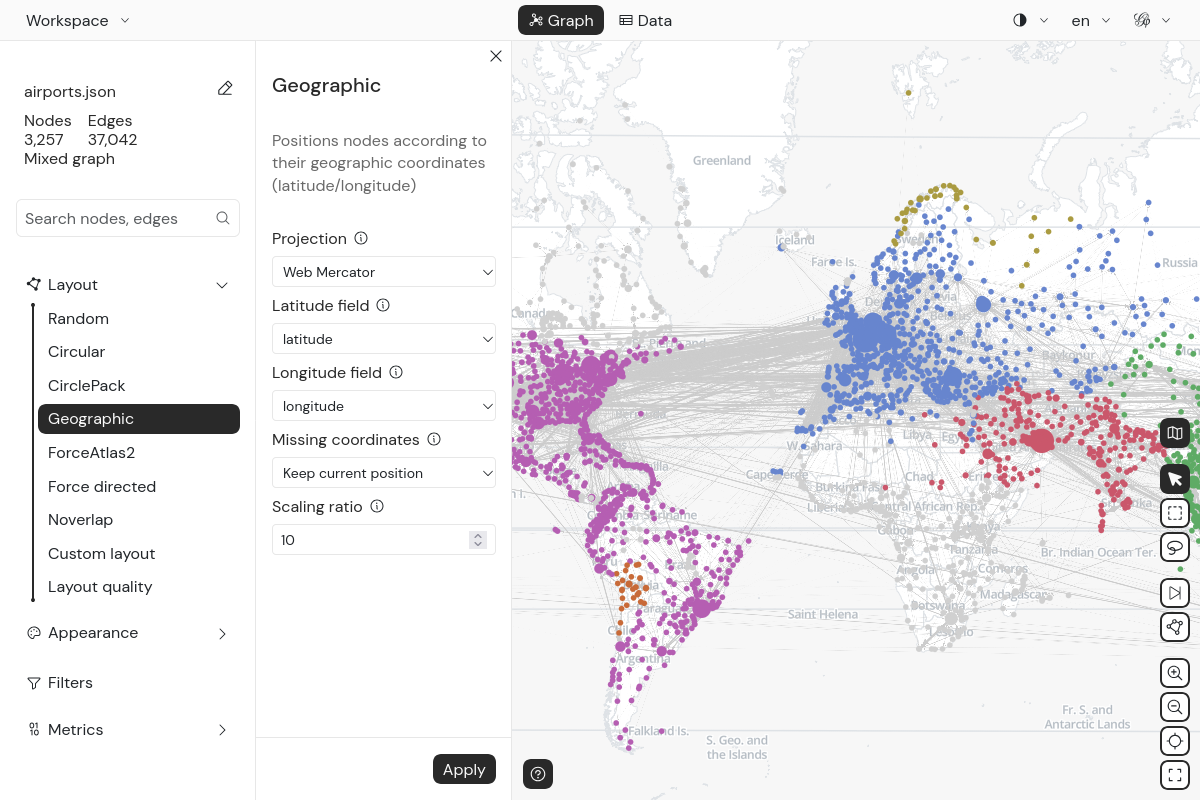The height and width of the screenshot is (800, 1200).
Task: Click the search magnifier icon
Action: click(223, 218)
